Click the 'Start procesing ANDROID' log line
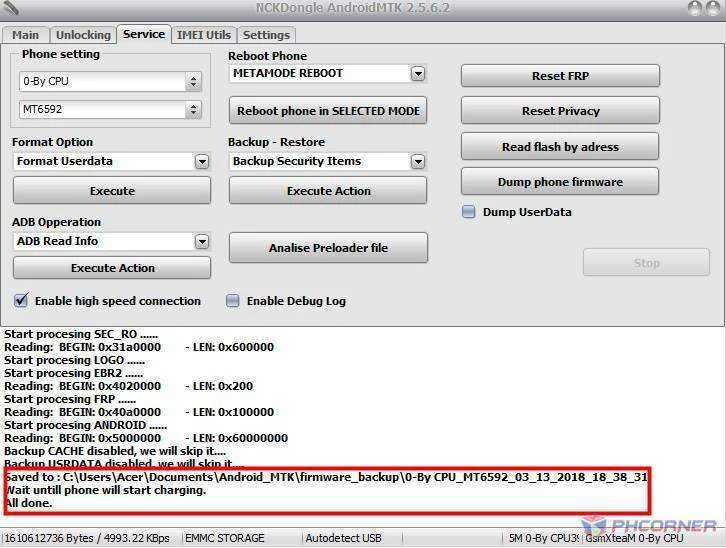 [86, 425]
